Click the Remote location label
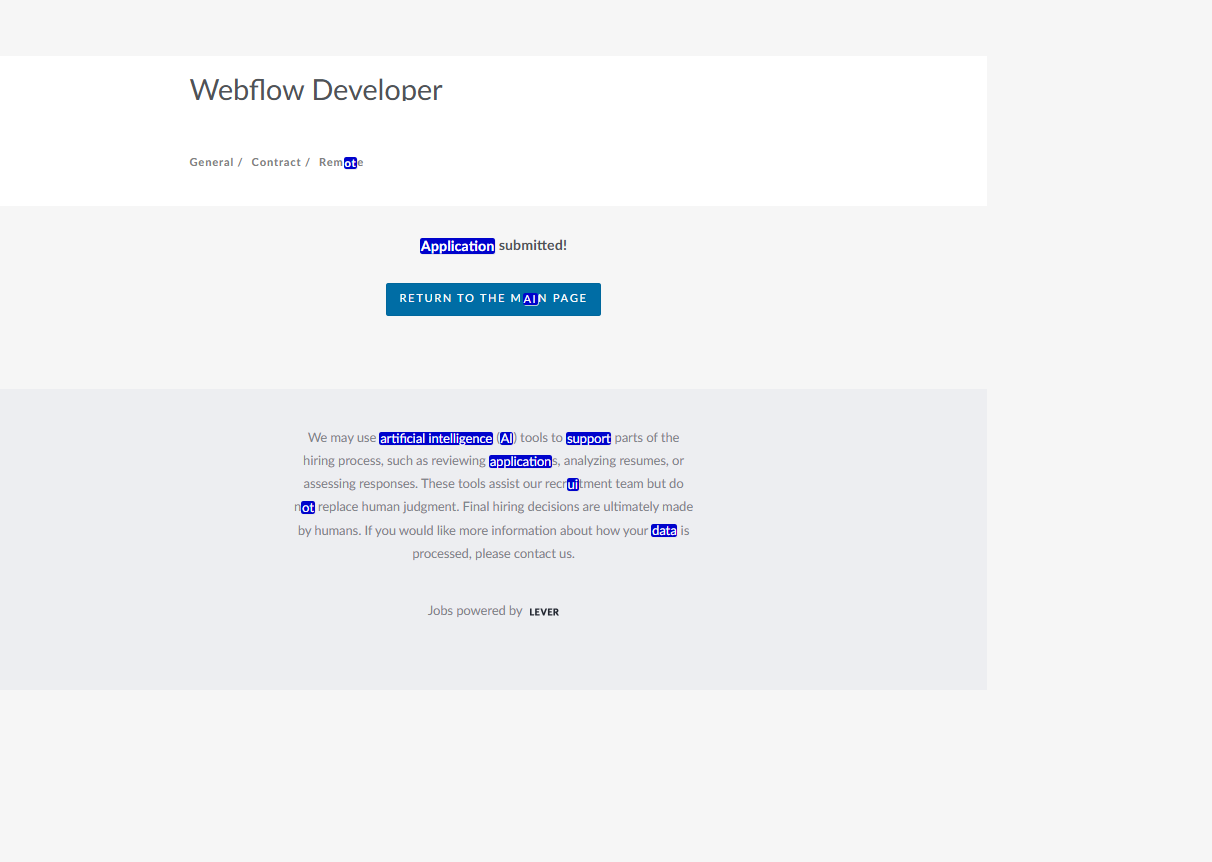Screen dimensions: 1212x862 [340, 162]
